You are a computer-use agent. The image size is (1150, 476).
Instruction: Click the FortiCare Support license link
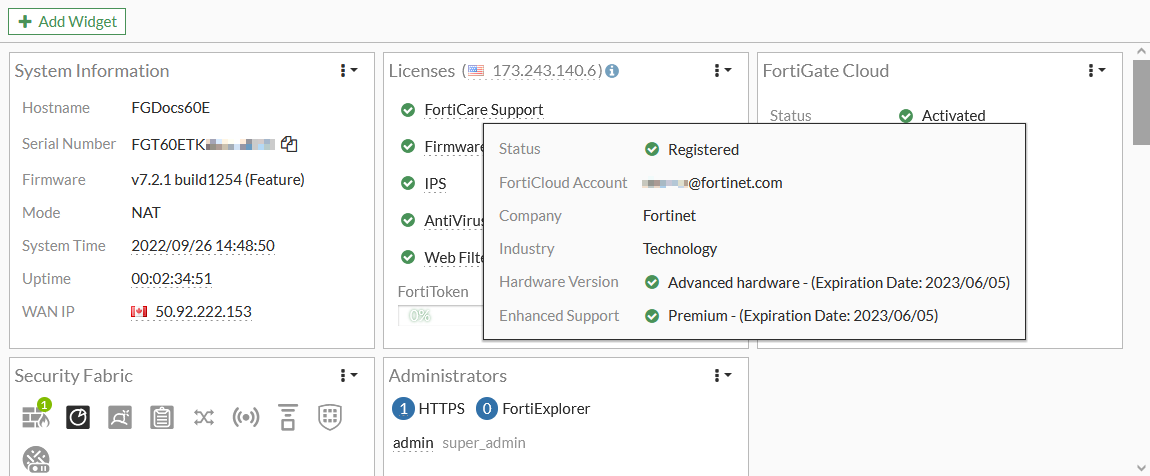pos(484,110)
